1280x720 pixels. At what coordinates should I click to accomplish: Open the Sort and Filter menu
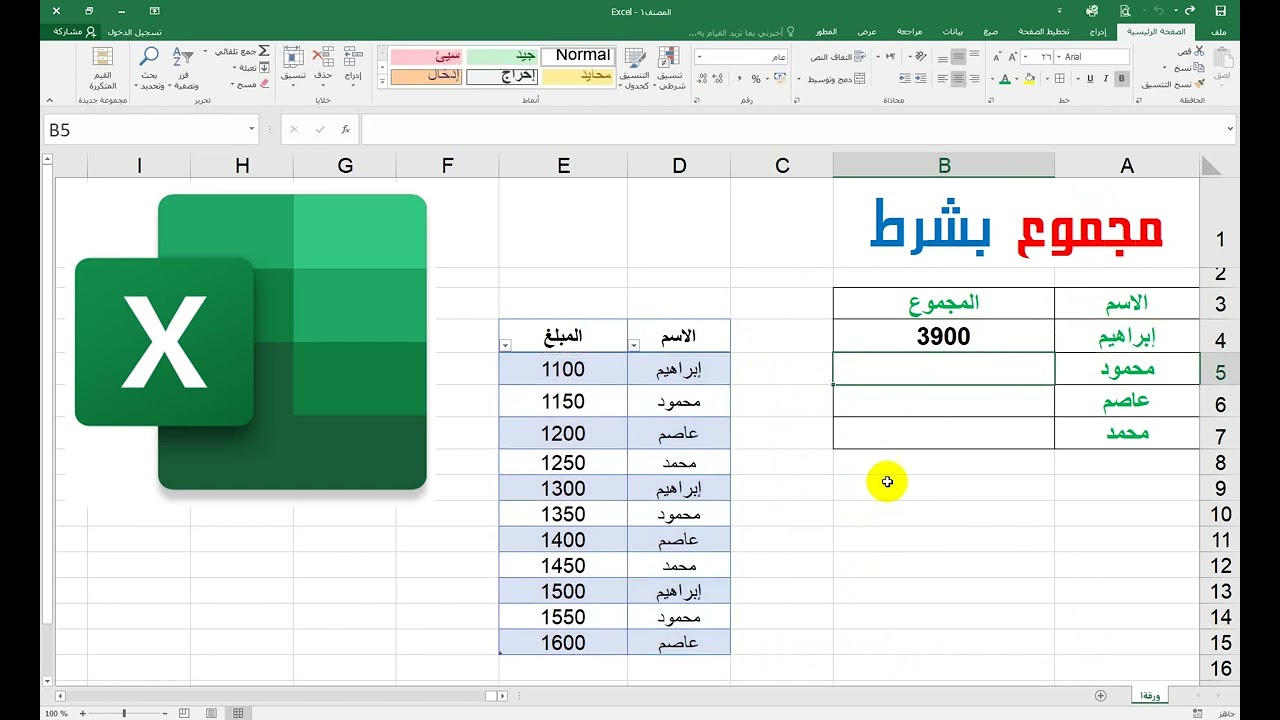183,67
